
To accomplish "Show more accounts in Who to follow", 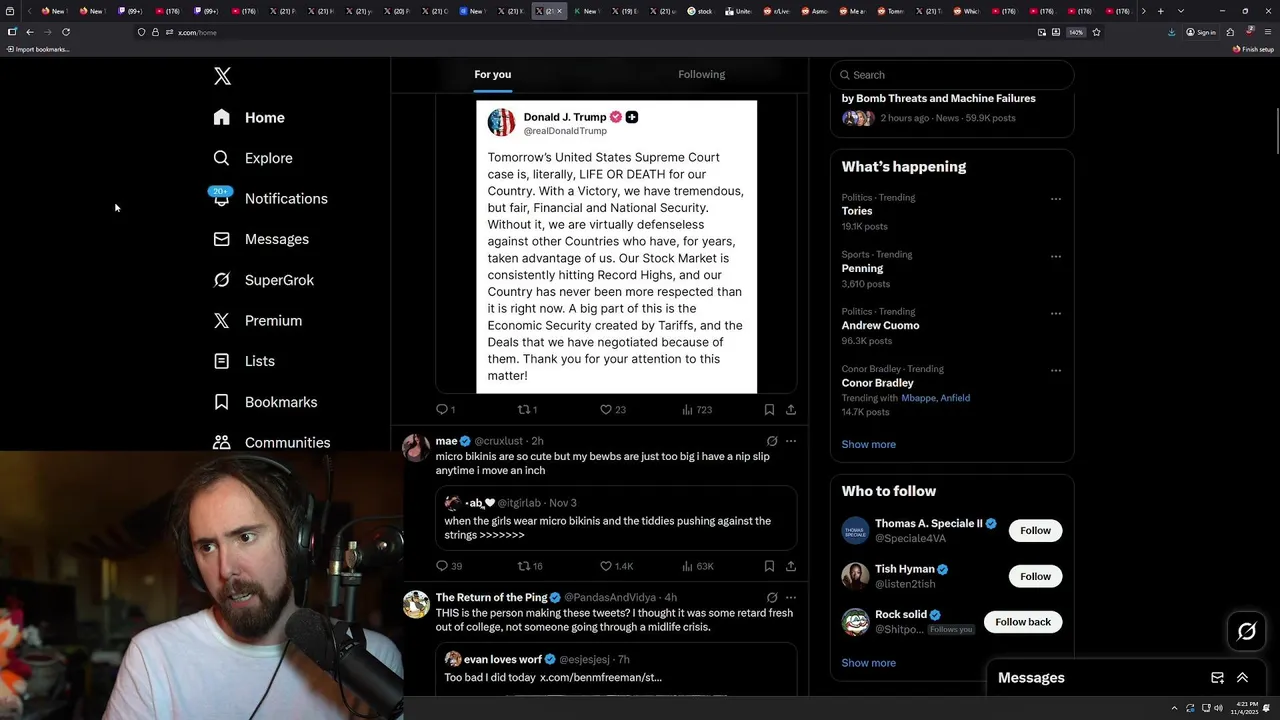I will point(868,663).
